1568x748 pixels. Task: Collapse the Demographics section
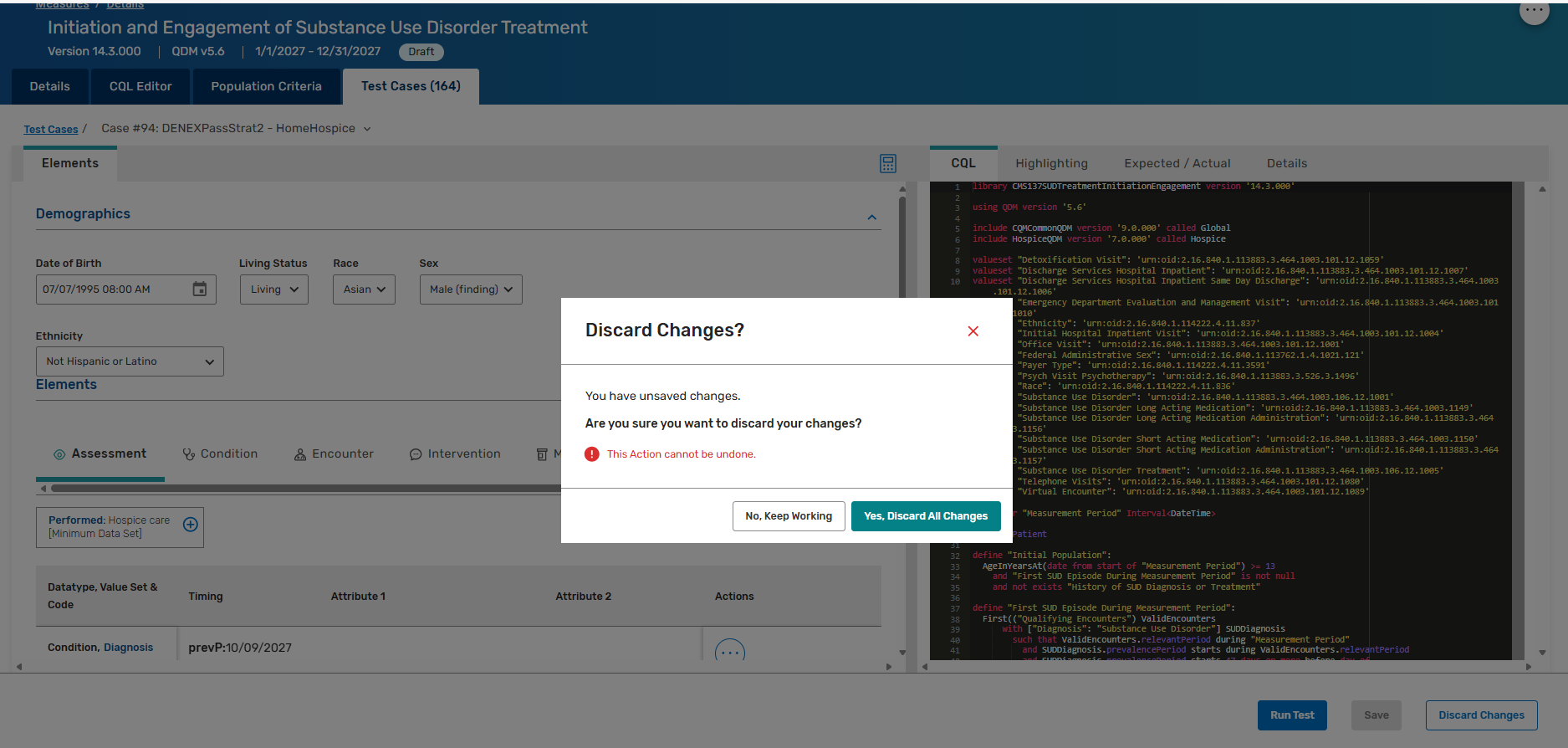[x=871, y=218]
